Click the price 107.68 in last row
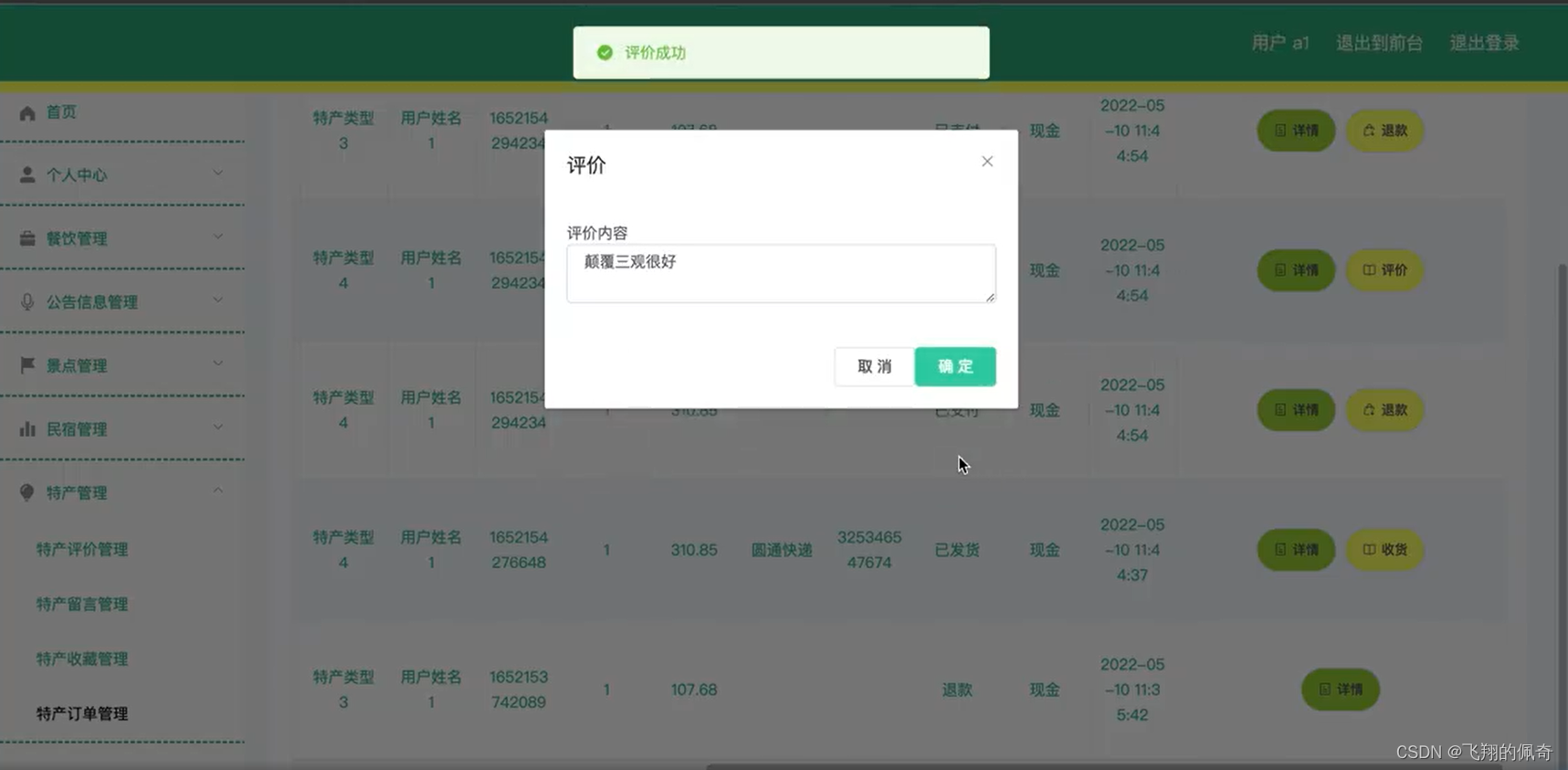This screenshot has height=770, width=1568. 694,690
